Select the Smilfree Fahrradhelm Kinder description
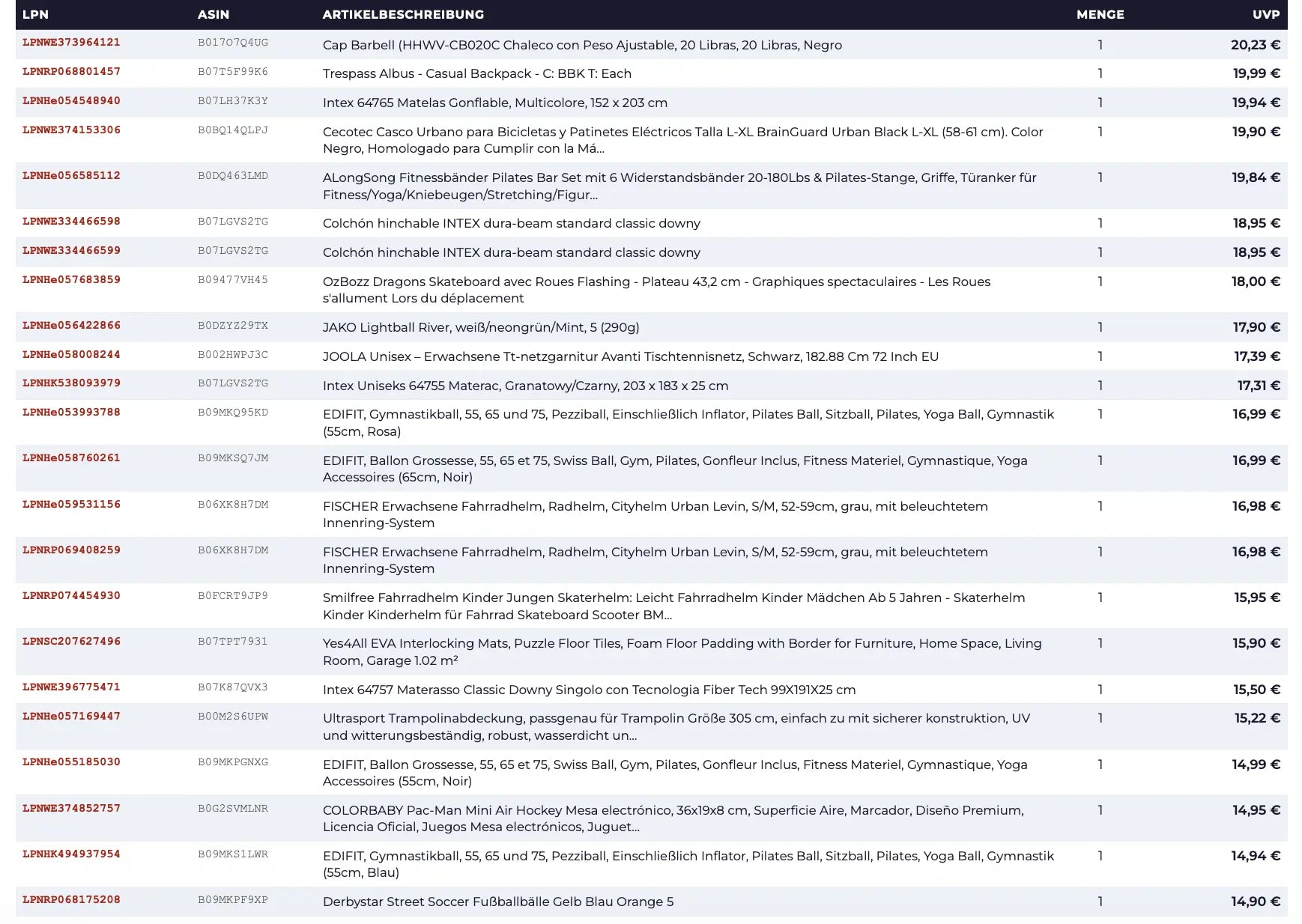 click(x=674, y=607)
